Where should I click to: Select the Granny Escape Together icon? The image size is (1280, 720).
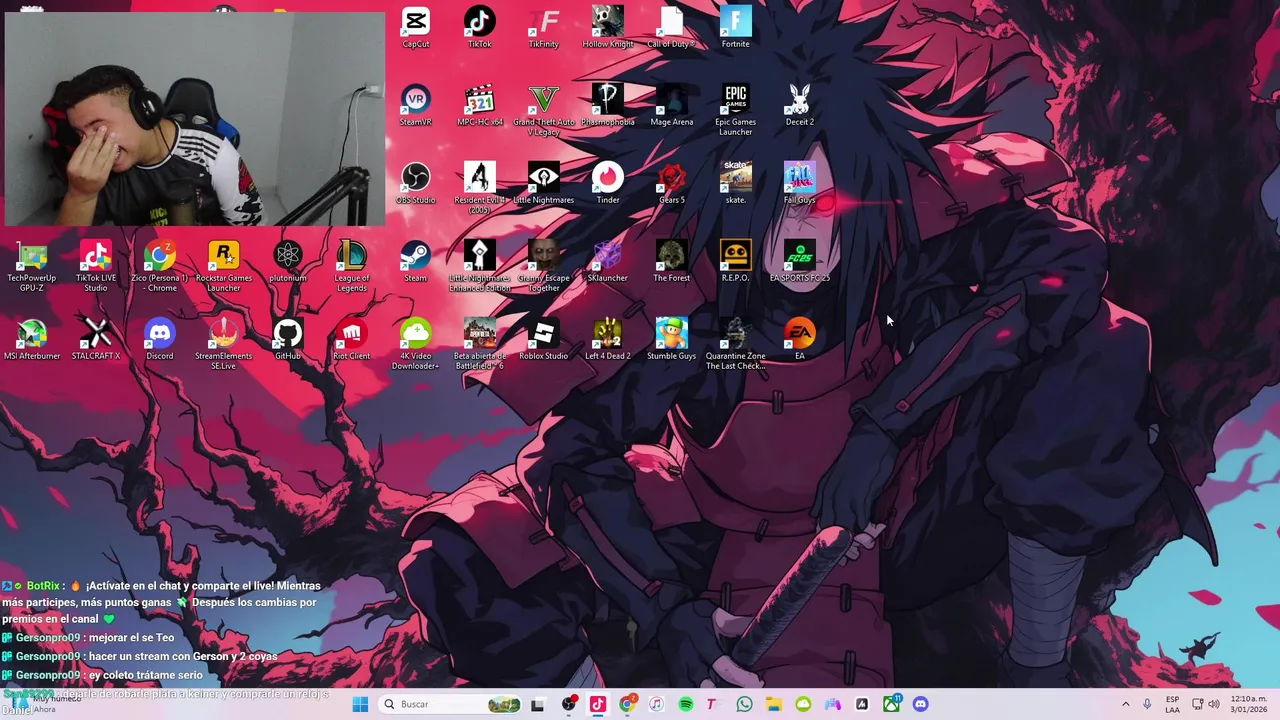(x=544, y=266)
